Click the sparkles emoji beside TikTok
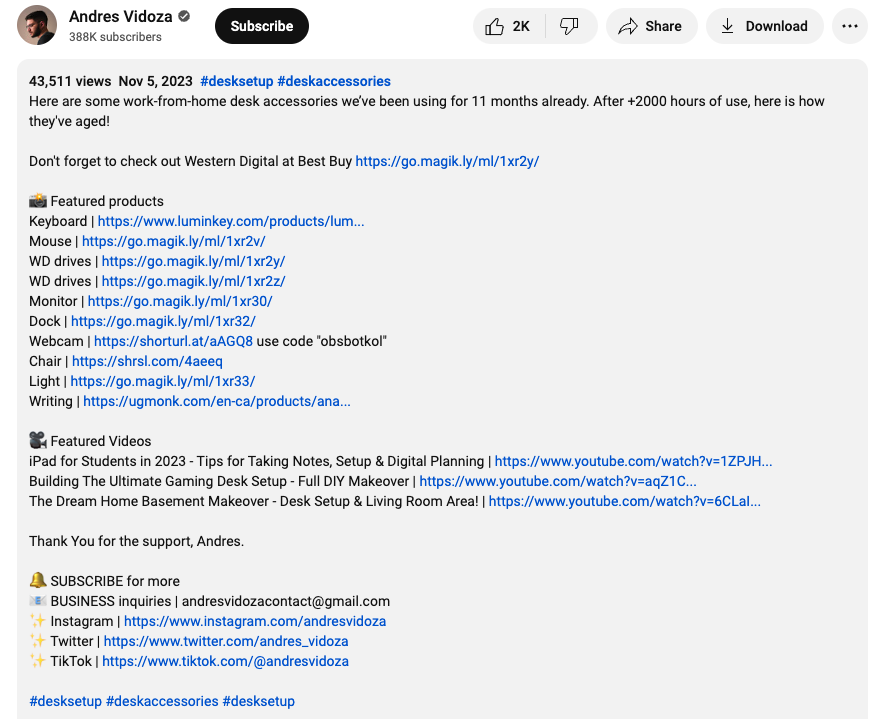The width and height of the screenshot is (885, 719). (x=38, y=661)
